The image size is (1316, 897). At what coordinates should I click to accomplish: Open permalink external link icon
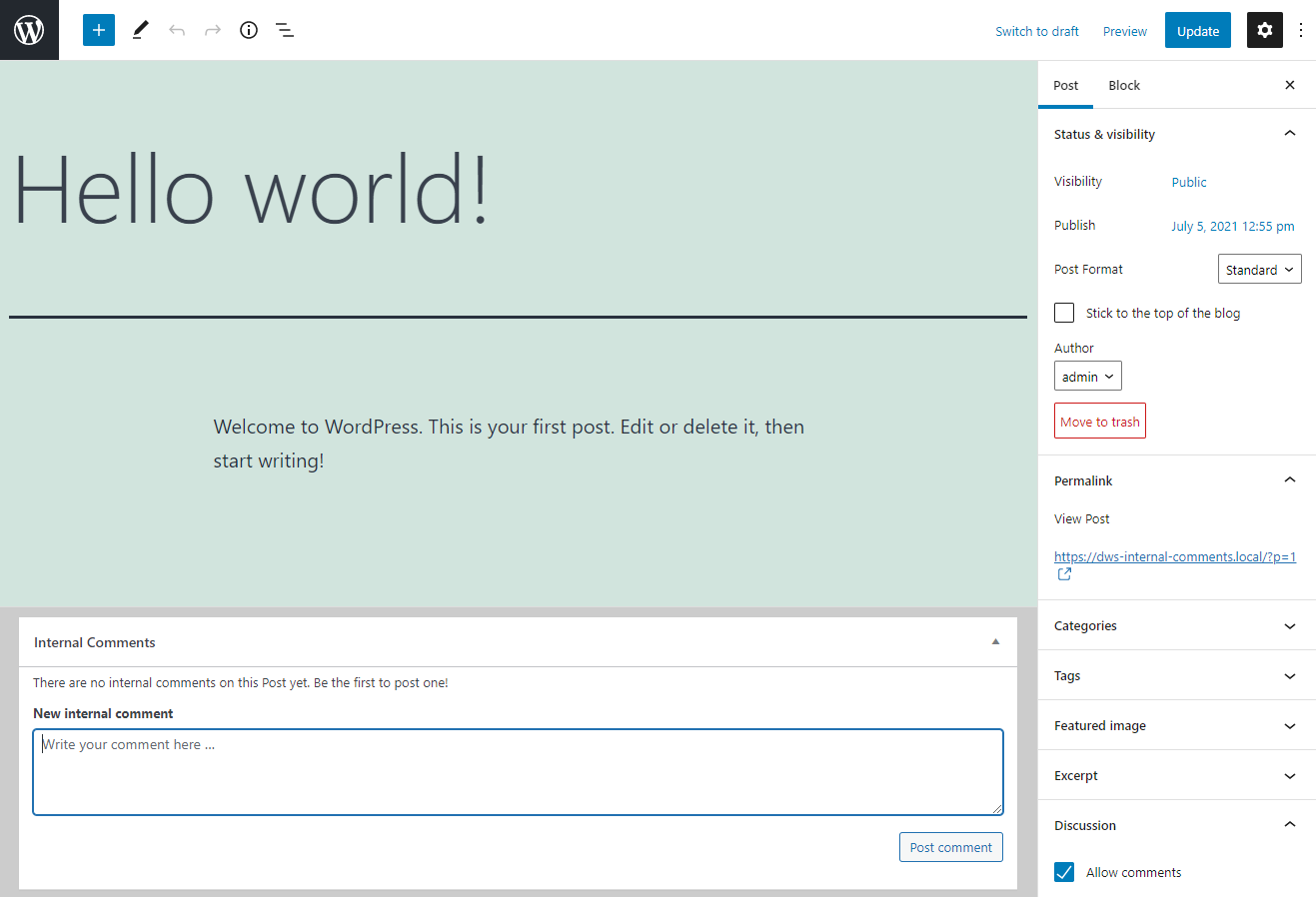1065,574
